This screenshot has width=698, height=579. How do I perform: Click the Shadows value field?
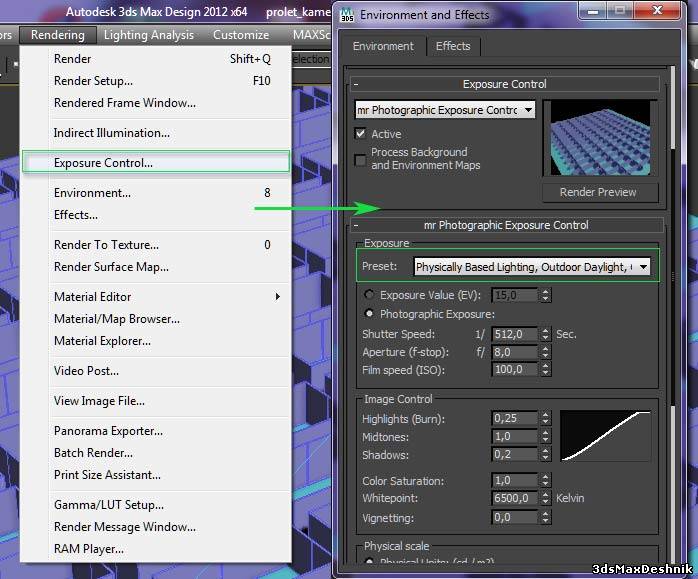[515, 454]
